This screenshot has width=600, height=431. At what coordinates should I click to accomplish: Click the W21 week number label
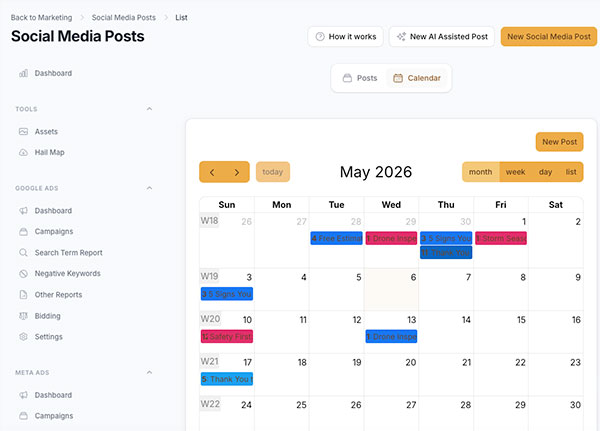209,361
